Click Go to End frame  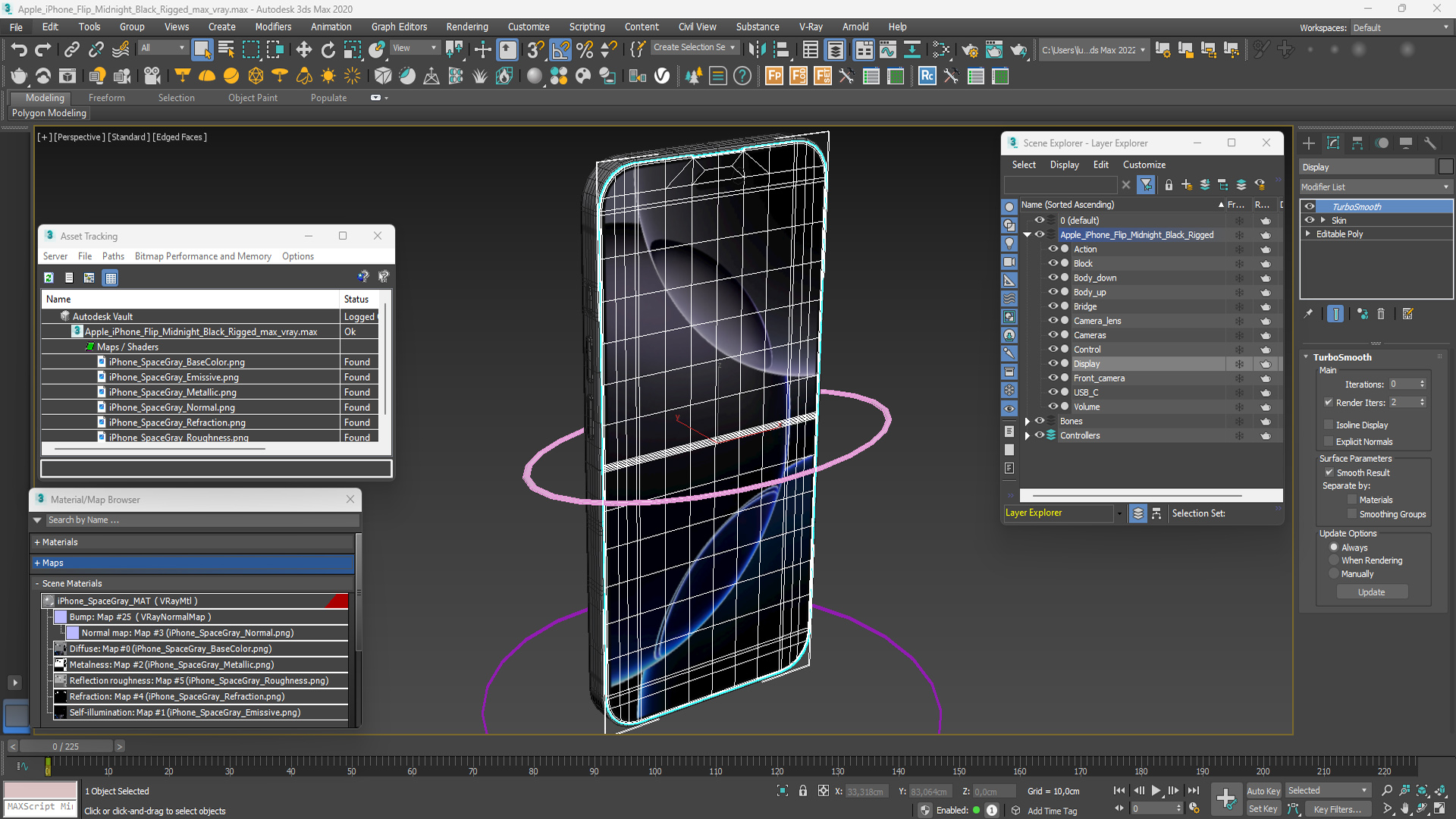coord(1194,791)
